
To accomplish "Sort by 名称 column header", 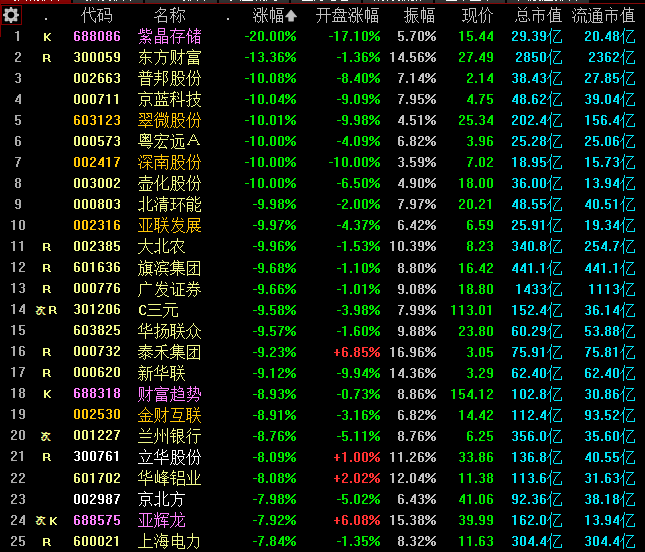I will coord(169,16).
